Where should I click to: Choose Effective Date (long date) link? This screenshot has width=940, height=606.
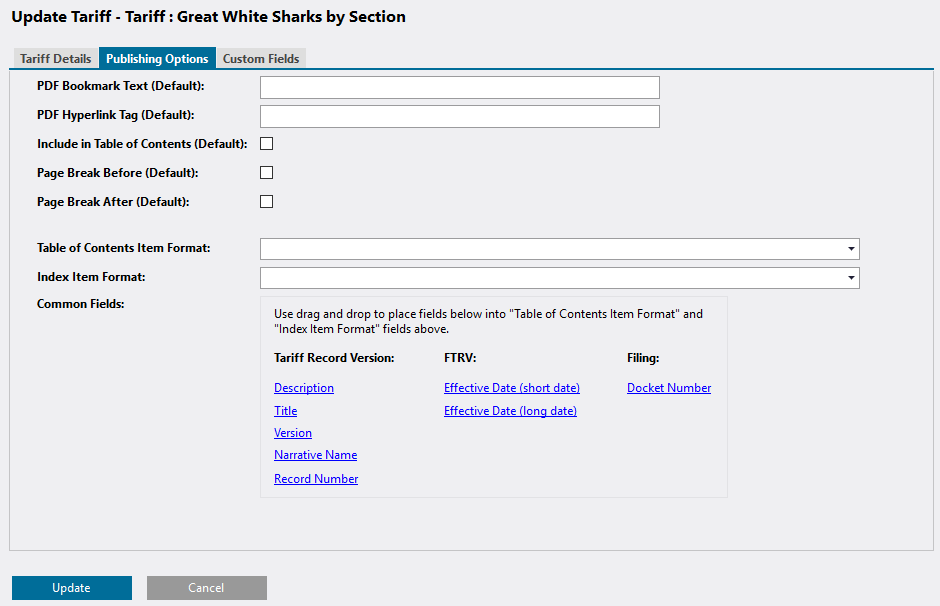pyautogui.click(x=510, y=411)
